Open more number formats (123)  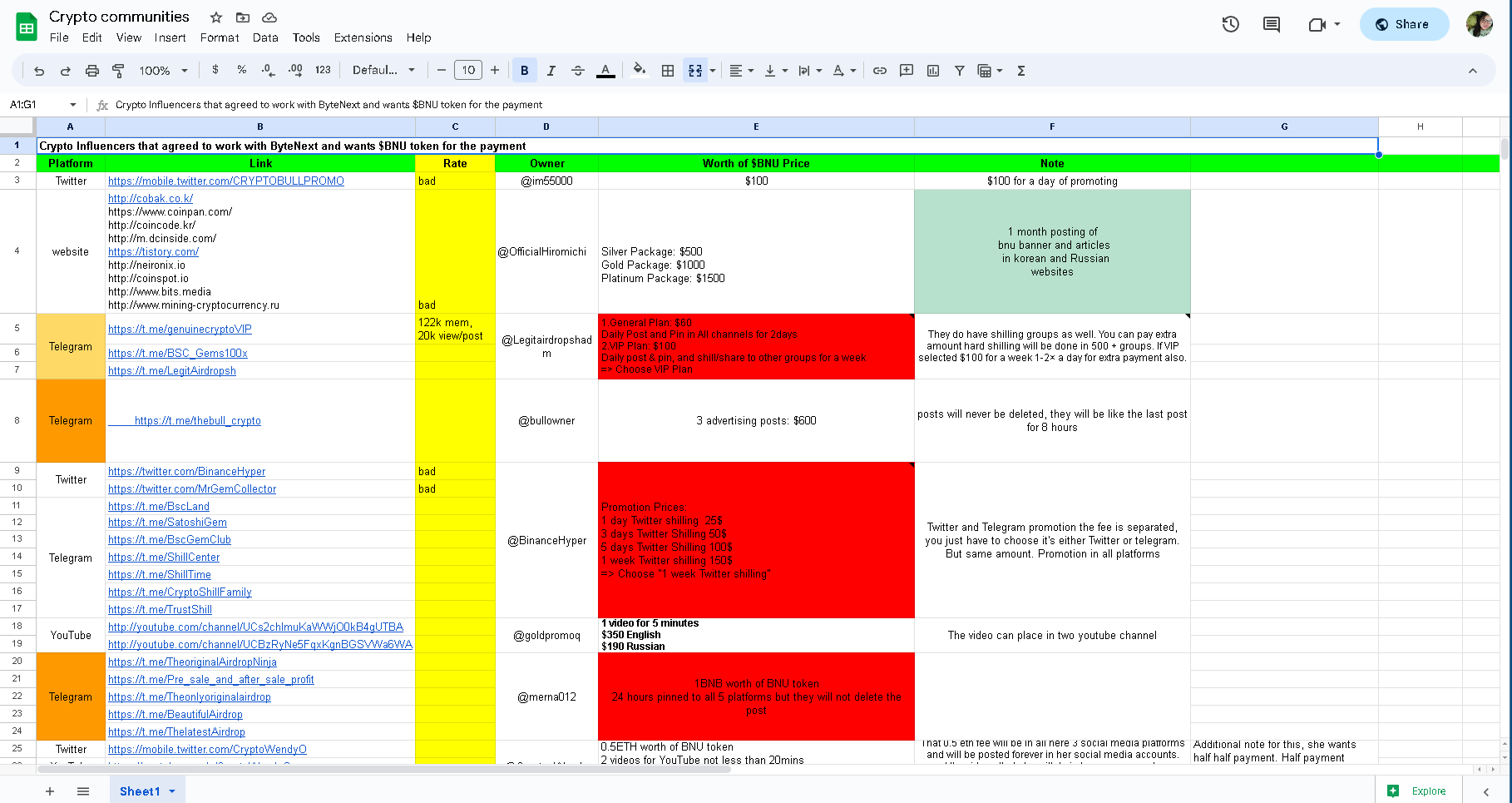(324, 70)
